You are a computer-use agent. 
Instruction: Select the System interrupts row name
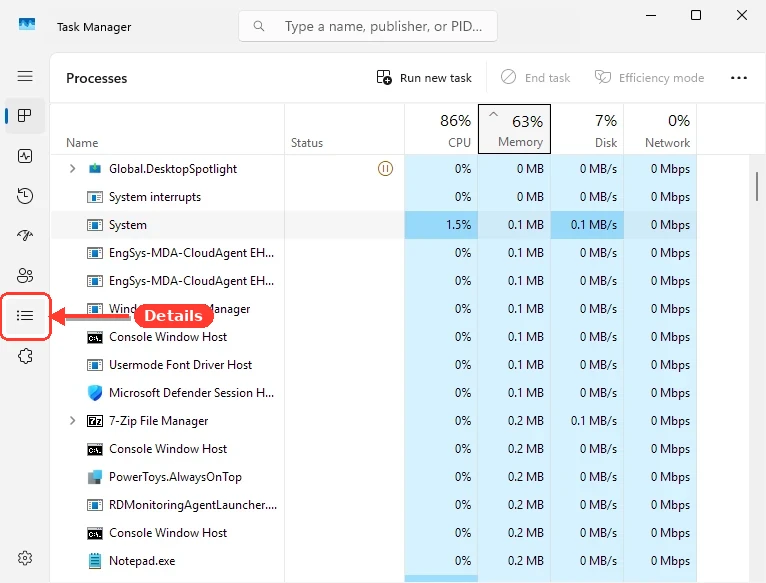[155, 197]
